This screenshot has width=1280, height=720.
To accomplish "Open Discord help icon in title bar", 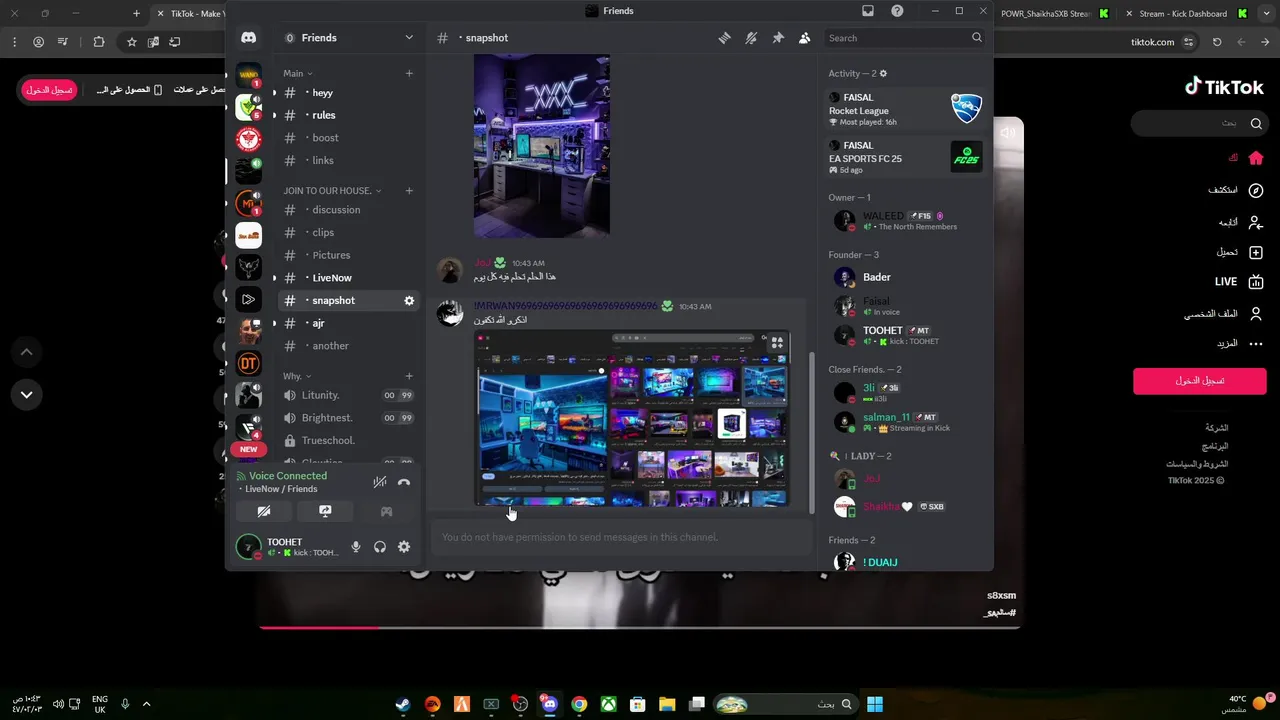I will coord(897,11).
